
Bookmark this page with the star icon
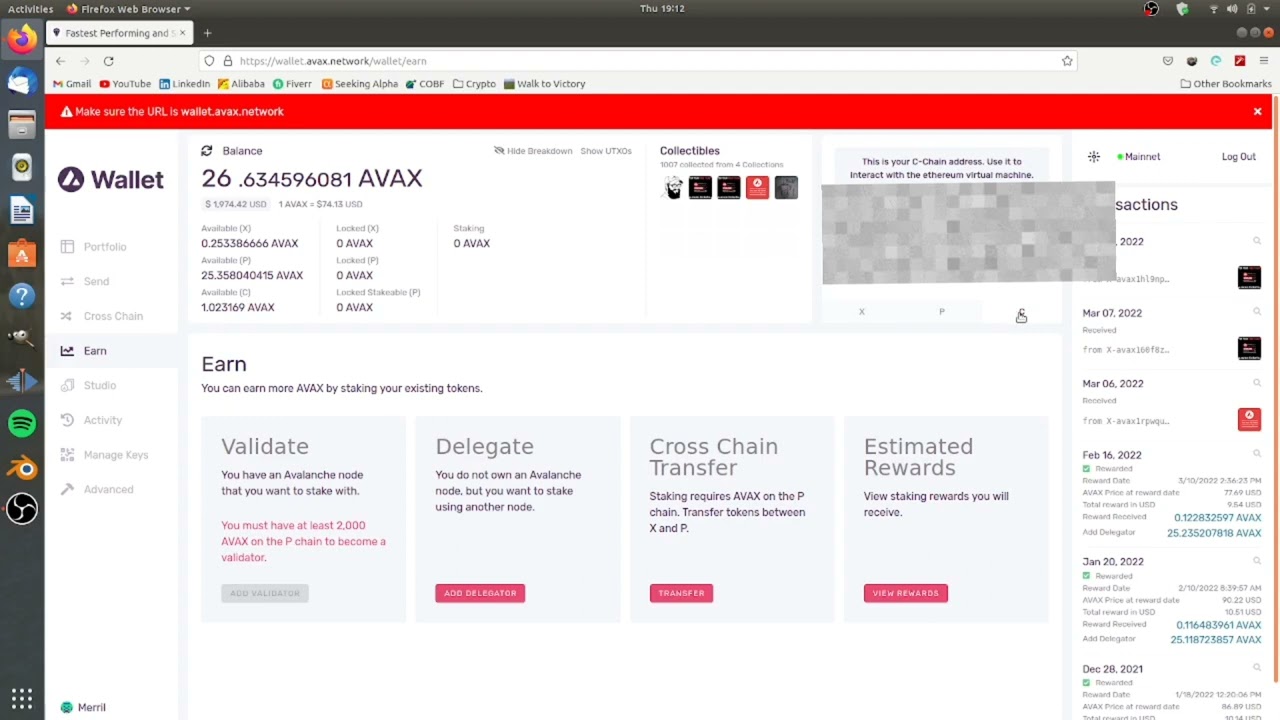(1067, 61)
